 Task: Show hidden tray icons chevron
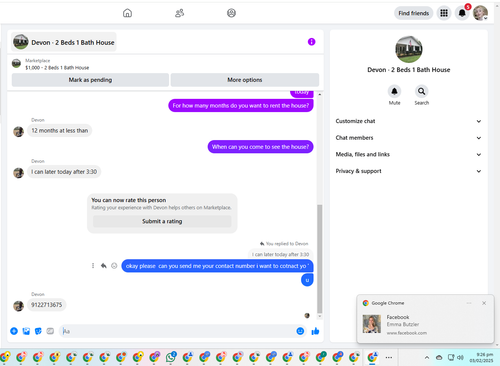click(x=427, y=357)
